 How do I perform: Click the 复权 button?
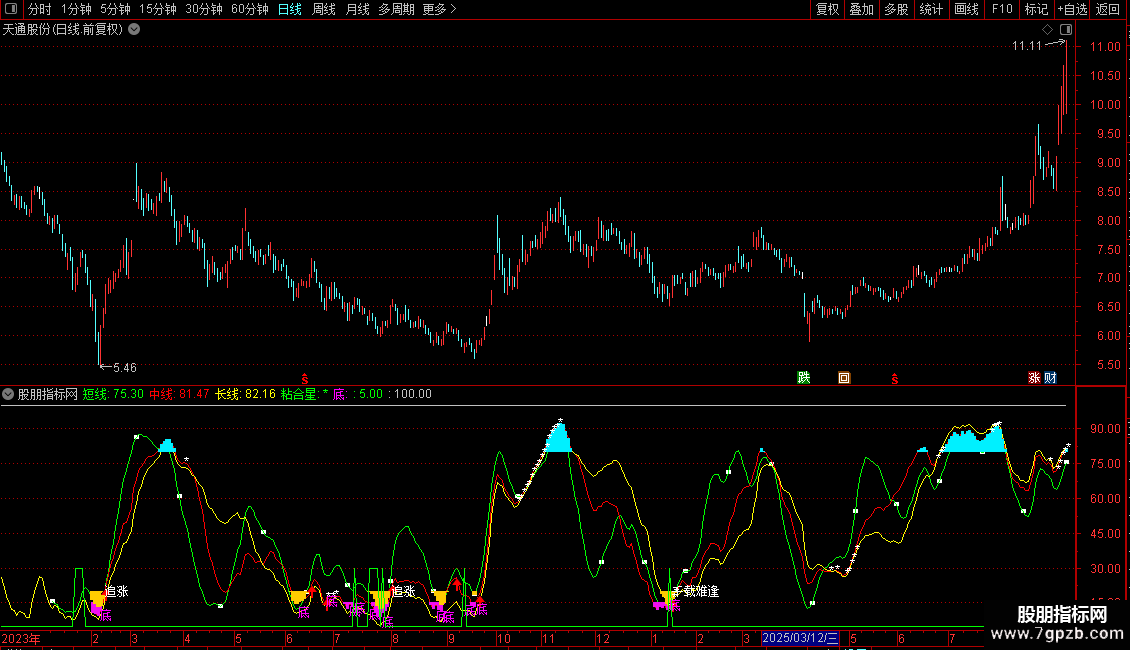click(x=827, y=9)
